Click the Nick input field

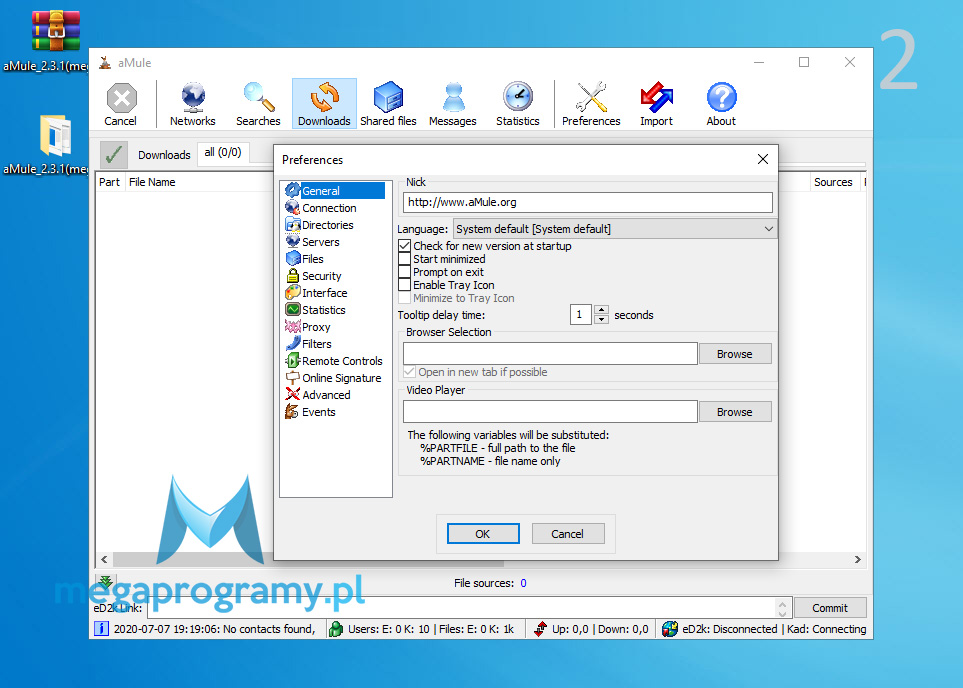[588, 202]
